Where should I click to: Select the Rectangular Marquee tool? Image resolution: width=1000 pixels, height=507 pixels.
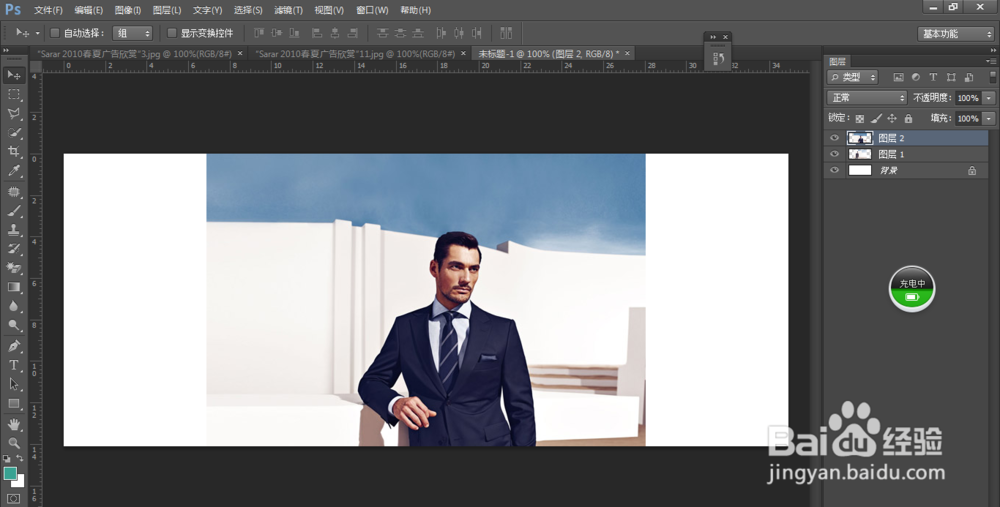[x=13, y=94]
